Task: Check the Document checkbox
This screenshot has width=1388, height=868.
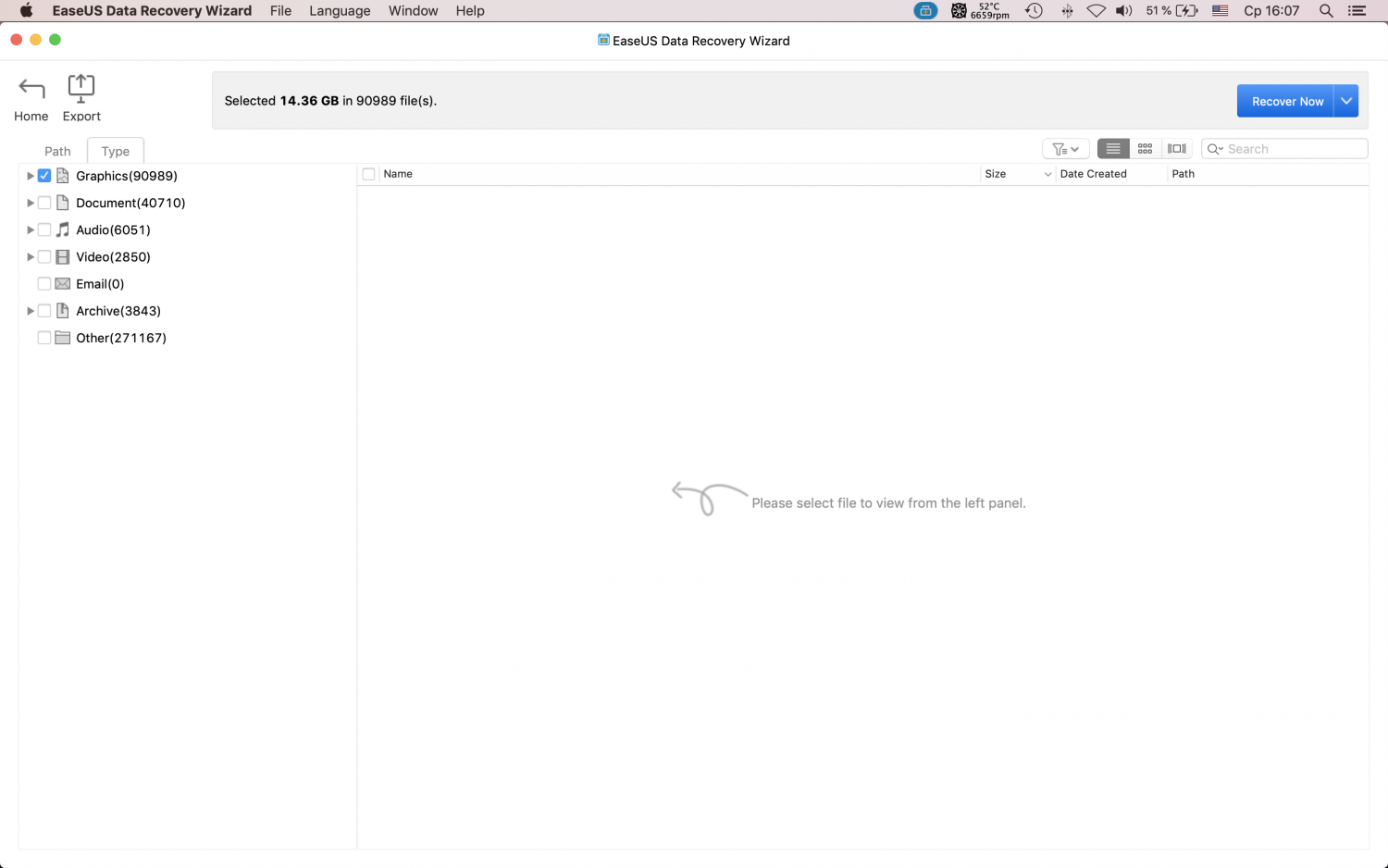Action: coord(44,203)
